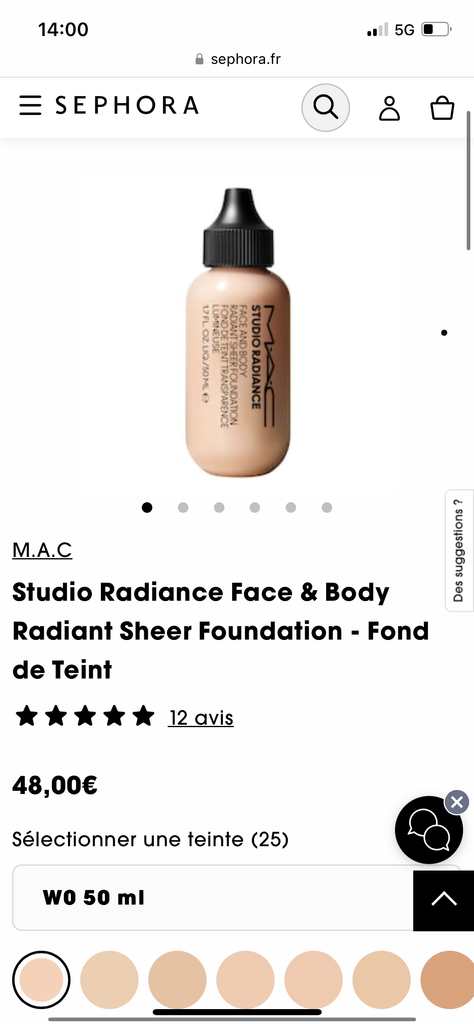Image resolution: width=474 pixels, height=1024 pixels.
Task: Open the shopping basket icon
Action: 442,108
